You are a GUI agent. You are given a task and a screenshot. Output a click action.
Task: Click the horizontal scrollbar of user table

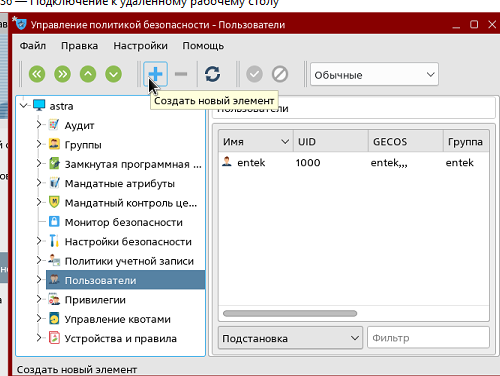pyautogui.click(x=290, y=313)
